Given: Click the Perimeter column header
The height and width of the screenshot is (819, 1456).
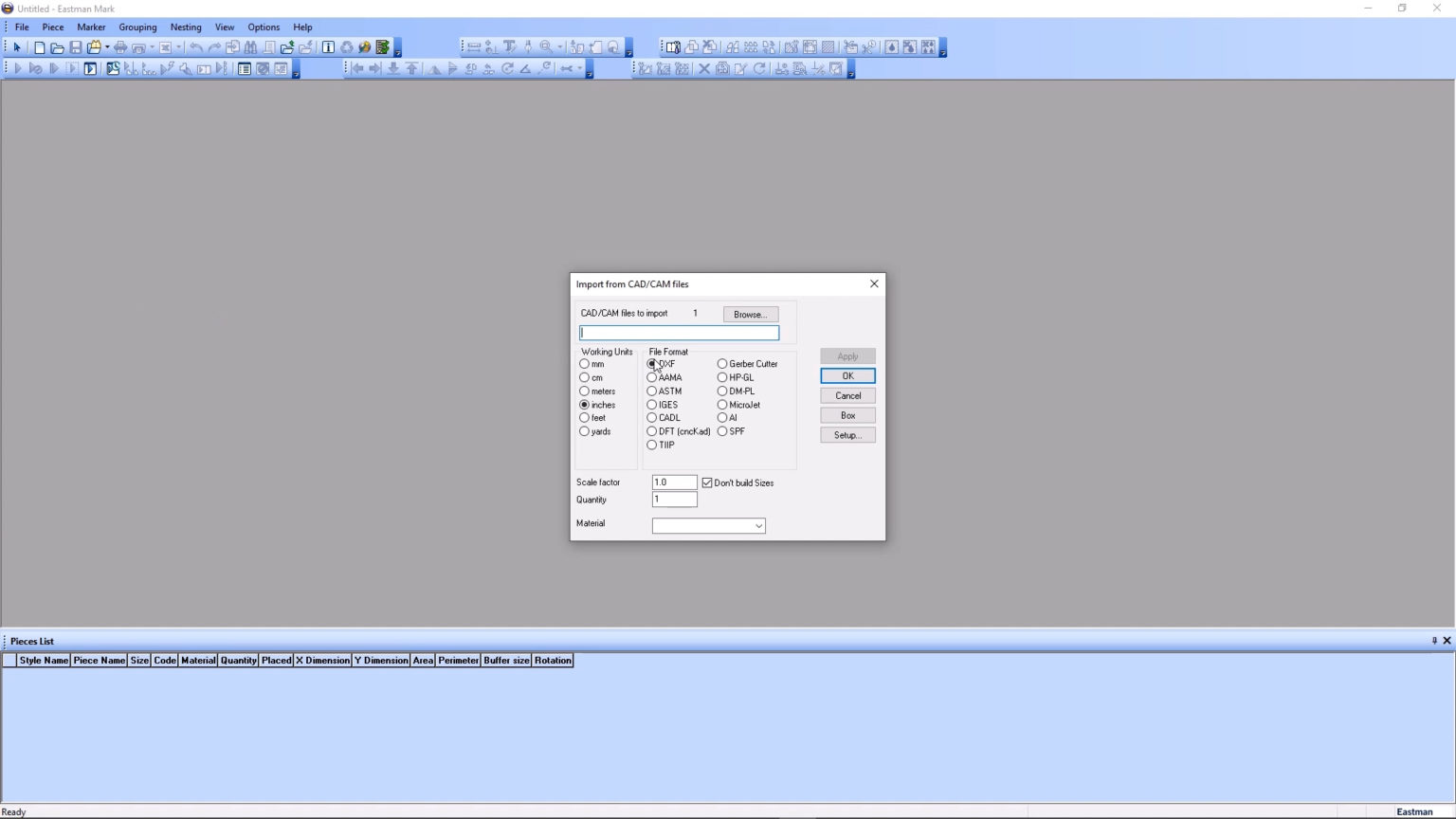Looking at the screenshot, I should (458, 660).
